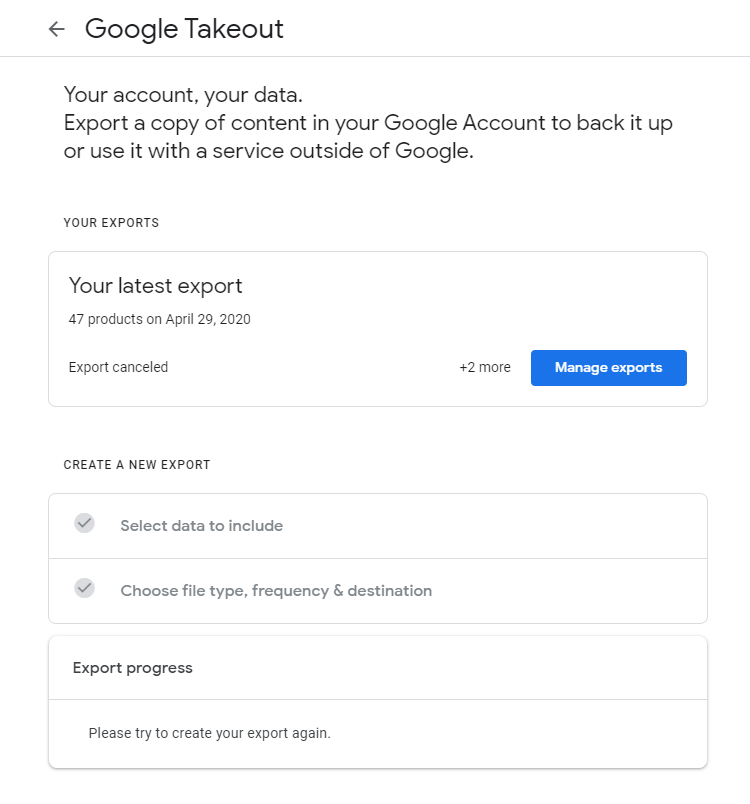Open the Export progress section header
The width and height of the screenshot is (750, 804).
click(133, 668)
